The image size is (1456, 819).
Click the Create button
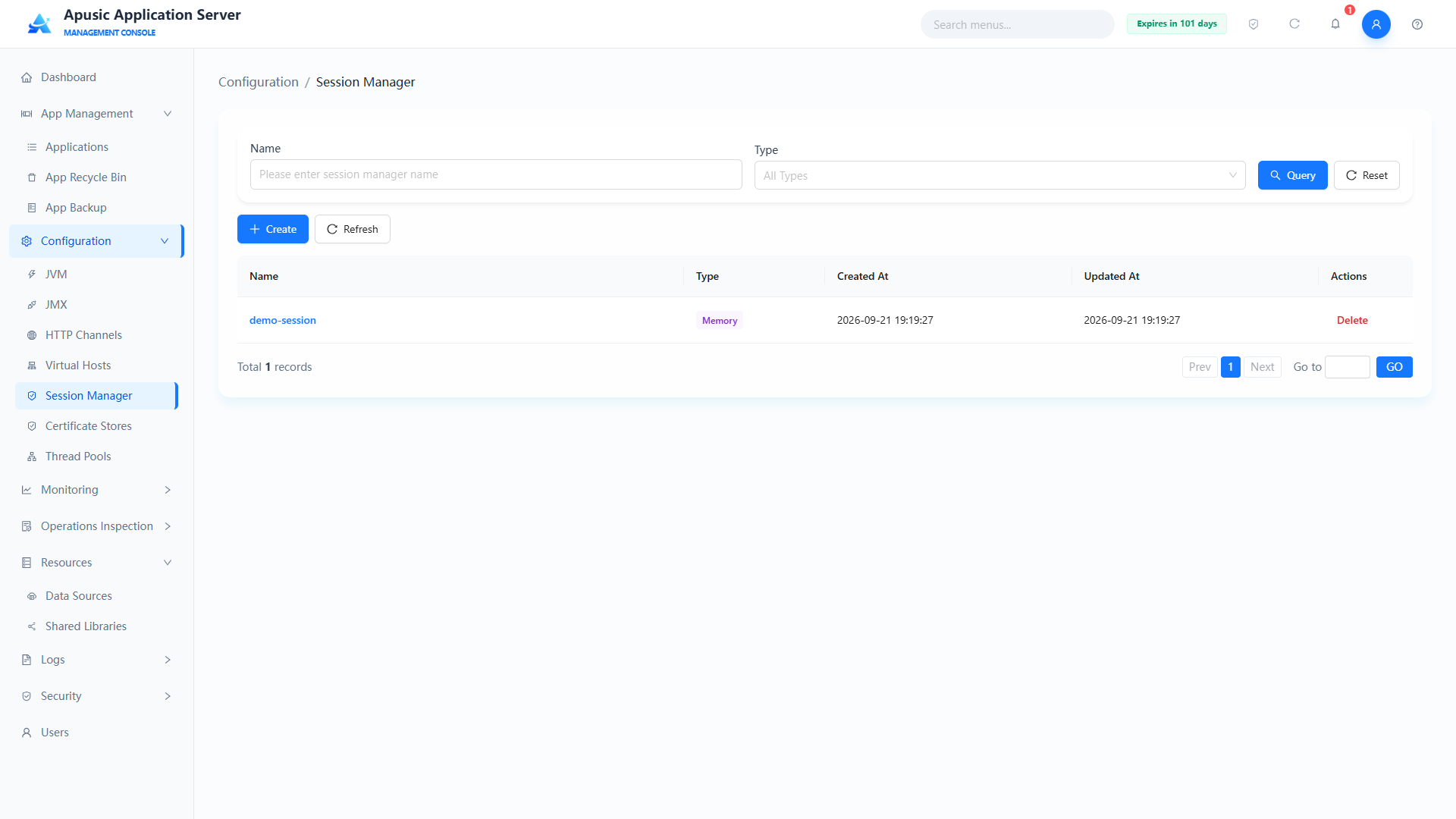[273, 229]
